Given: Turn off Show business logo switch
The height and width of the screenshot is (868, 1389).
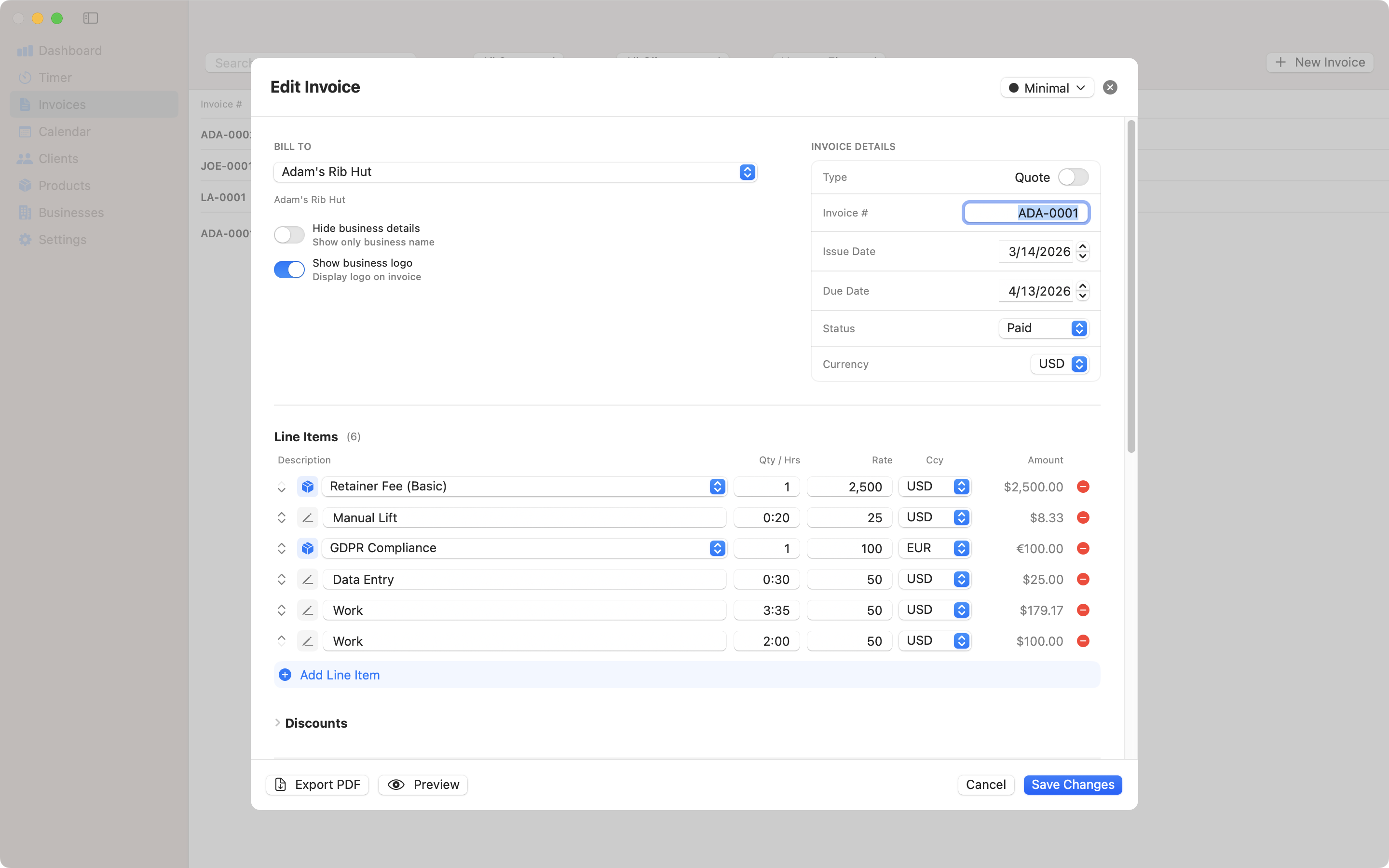Looking at the screenshot, I should [x=289, y=269].
